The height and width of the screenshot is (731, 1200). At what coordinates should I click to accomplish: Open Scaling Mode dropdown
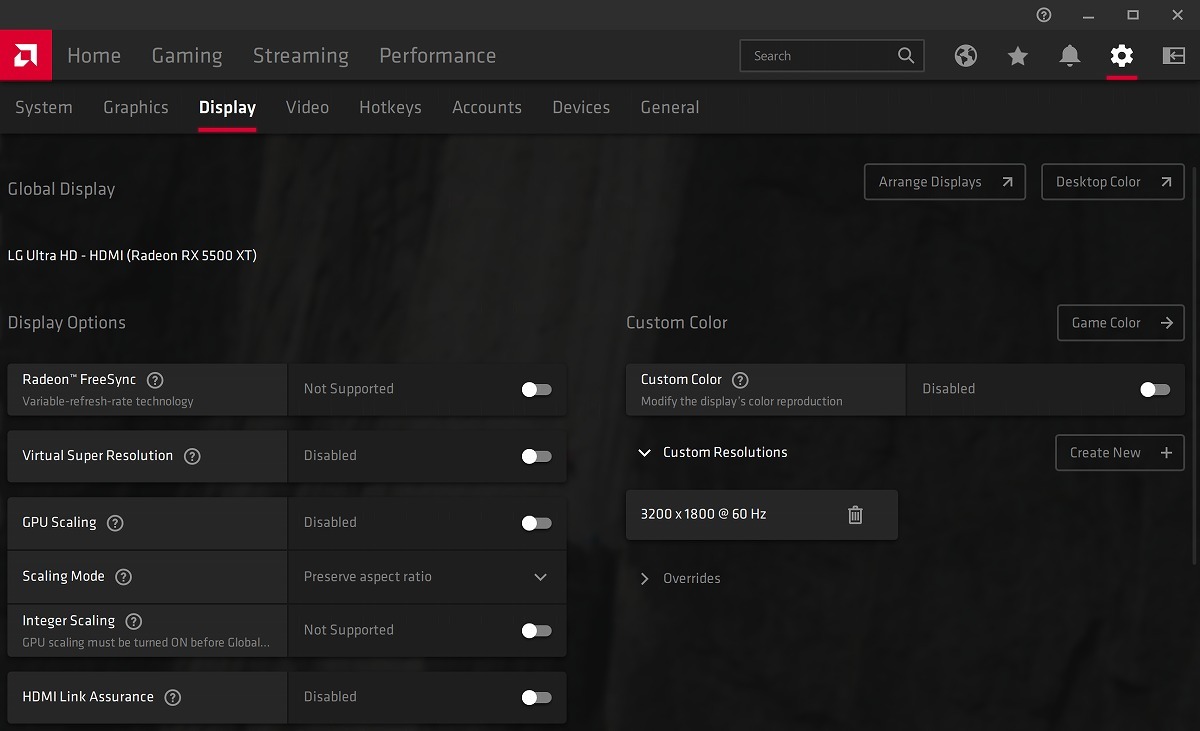tap(427, 577)
